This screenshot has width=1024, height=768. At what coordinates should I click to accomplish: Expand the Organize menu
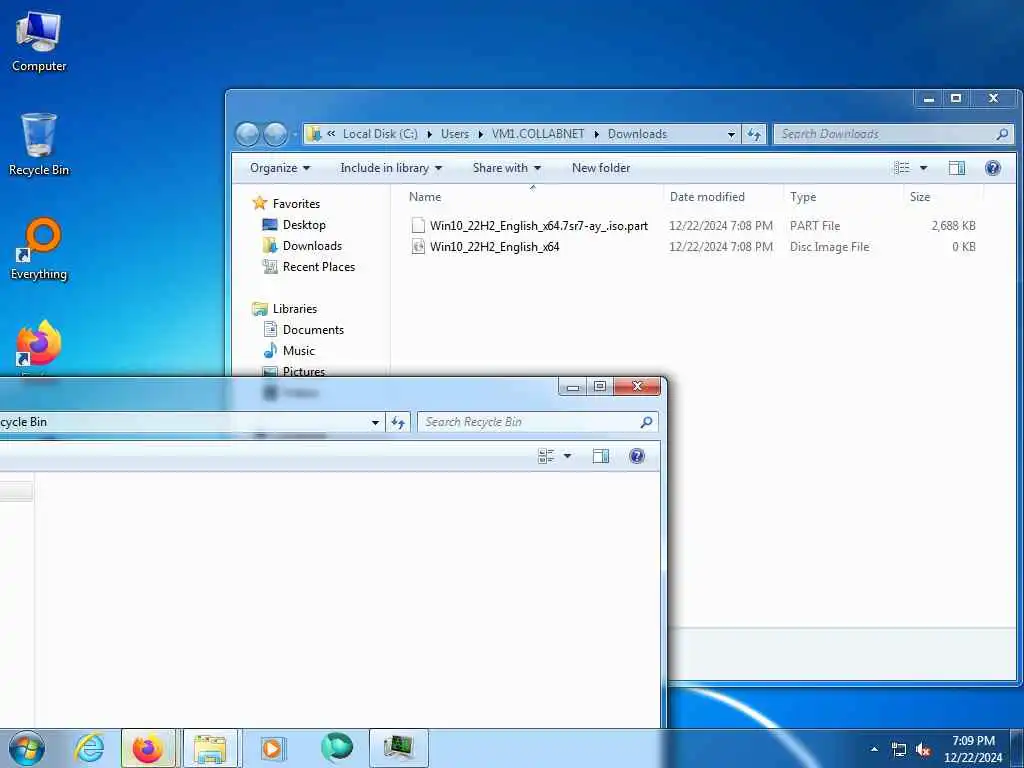(280, 168)
